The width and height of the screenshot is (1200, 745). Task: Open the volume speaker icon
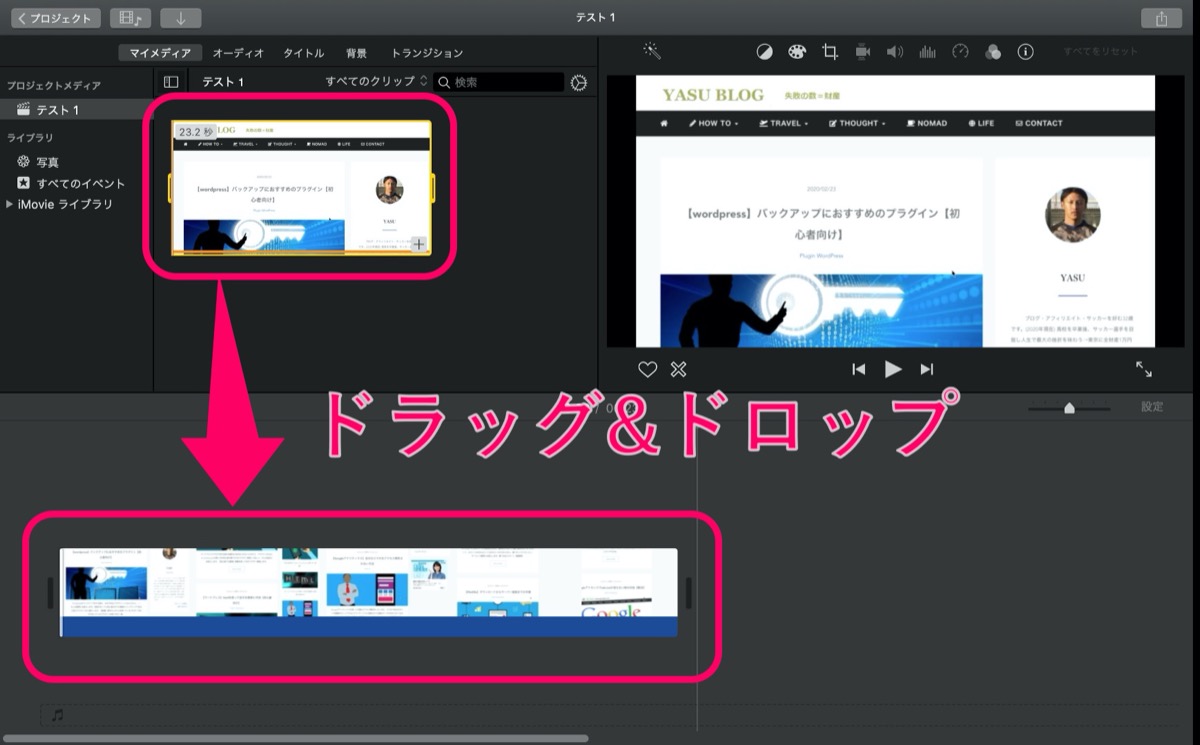point(895,52)
